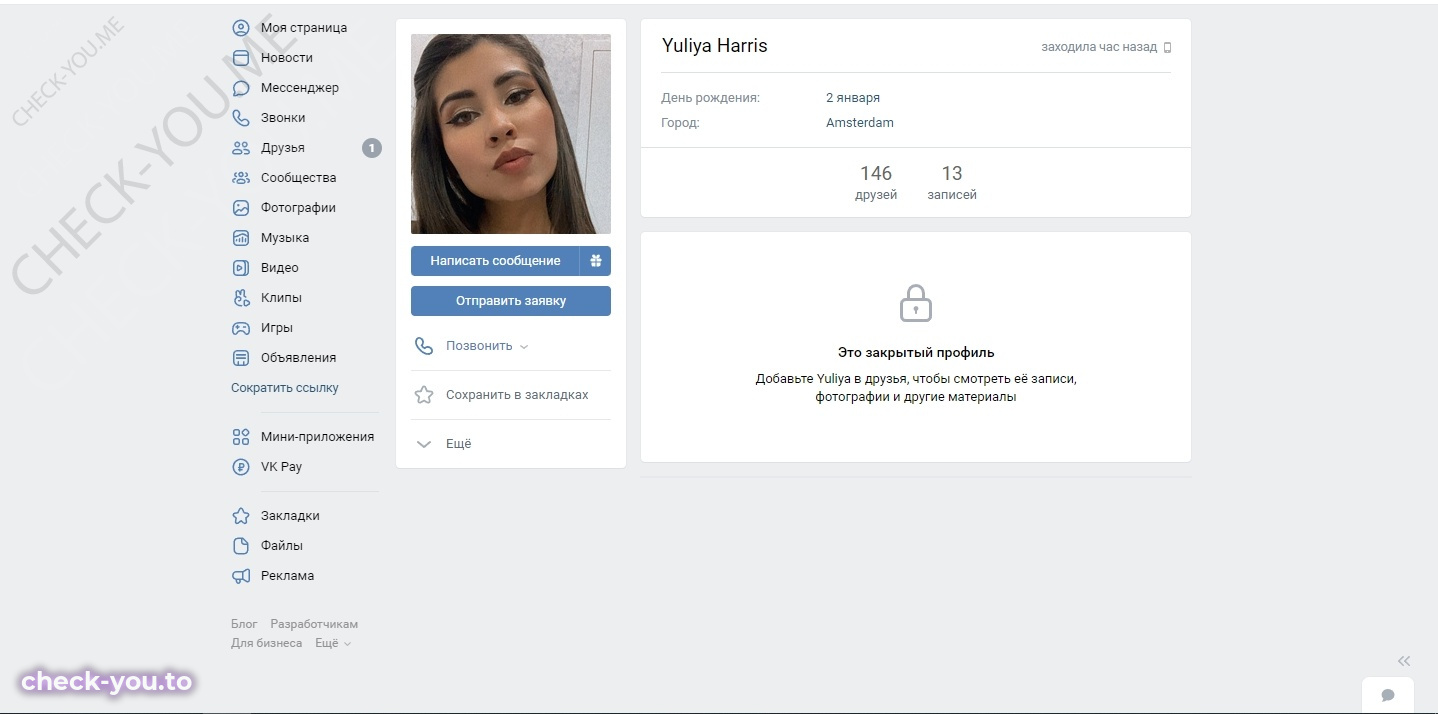Click the Написать сообщение button
This screenshot has width=1438, height=714.
[x=495, y=261]
